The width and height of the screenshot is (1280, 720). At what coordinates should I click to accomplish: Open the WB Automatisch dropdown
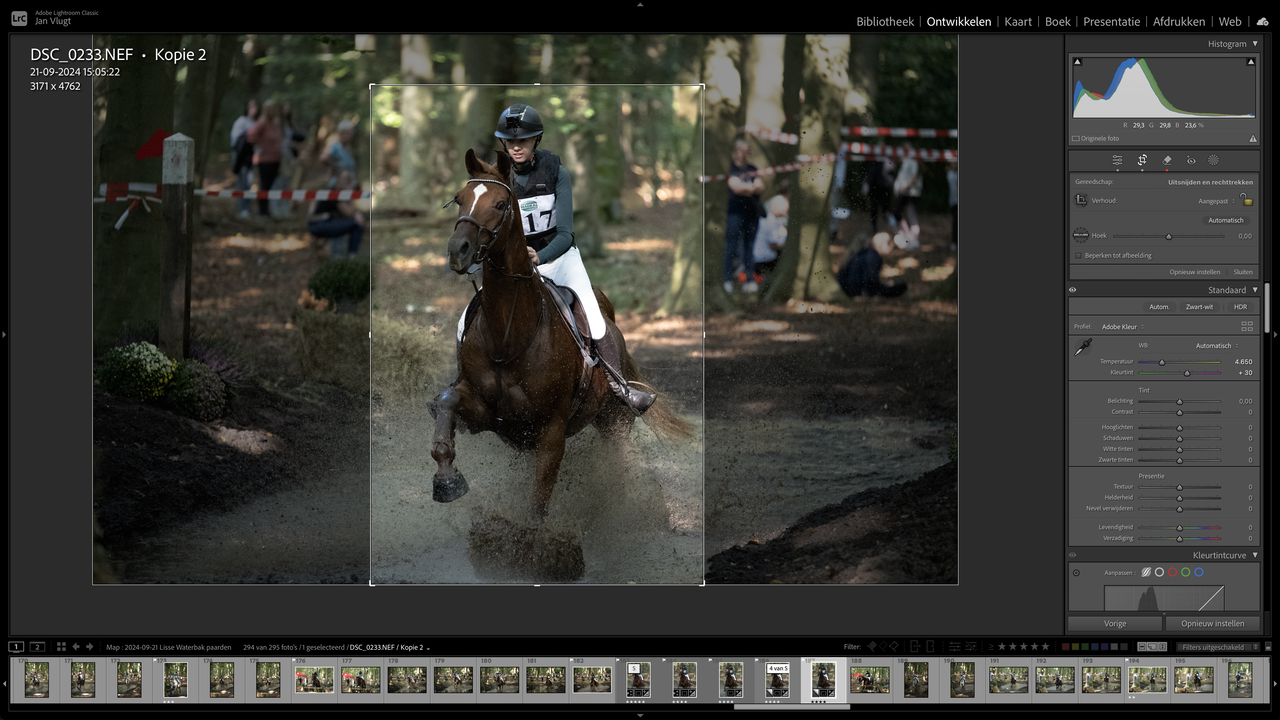tap(1217, 345)
